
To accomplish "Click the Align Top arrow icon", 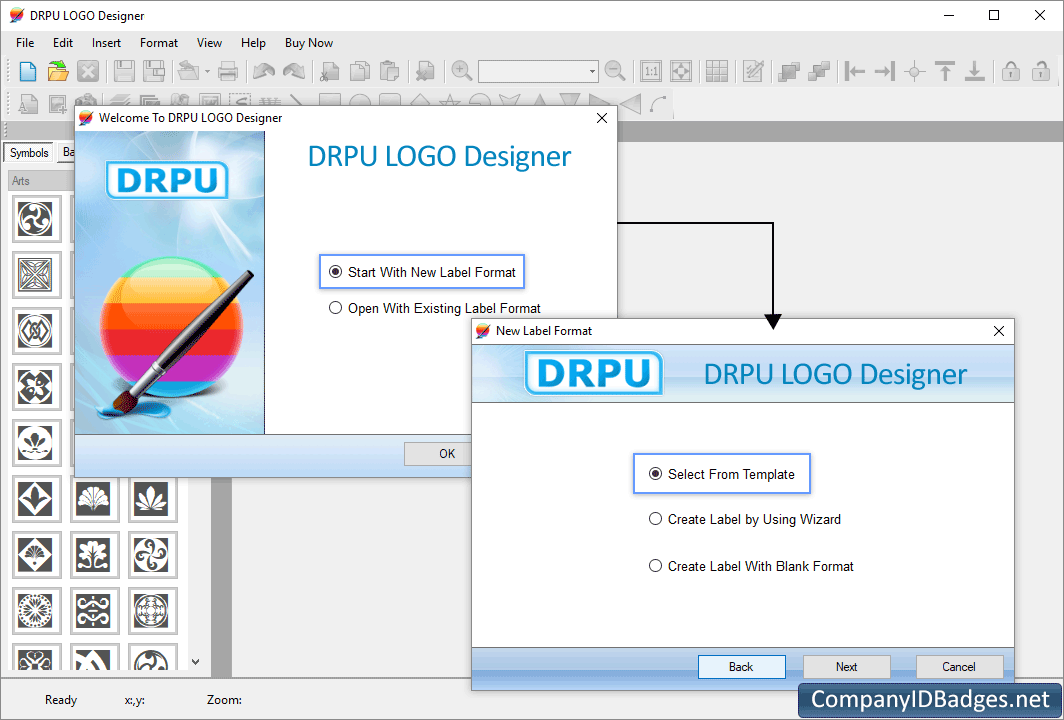I will pyautogui.click(x=945, y=71).
